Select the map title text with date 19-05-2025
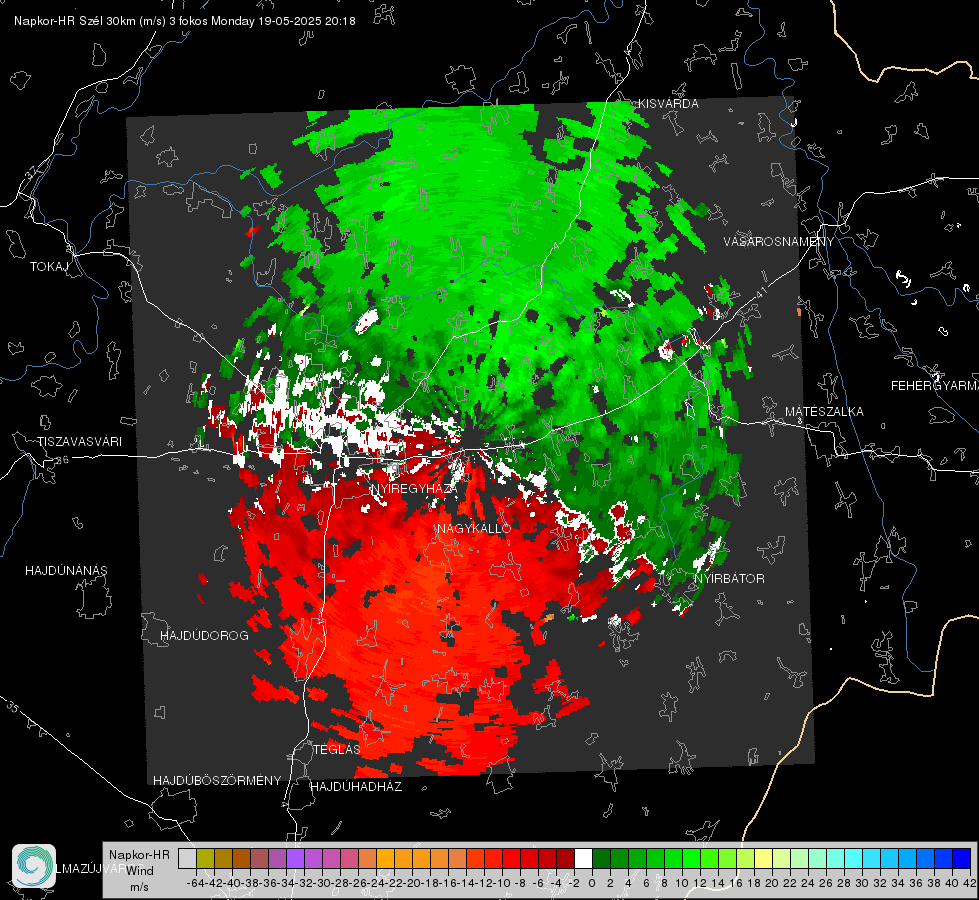This screenshot has width=979, height=900. click(x=185, y=21)
